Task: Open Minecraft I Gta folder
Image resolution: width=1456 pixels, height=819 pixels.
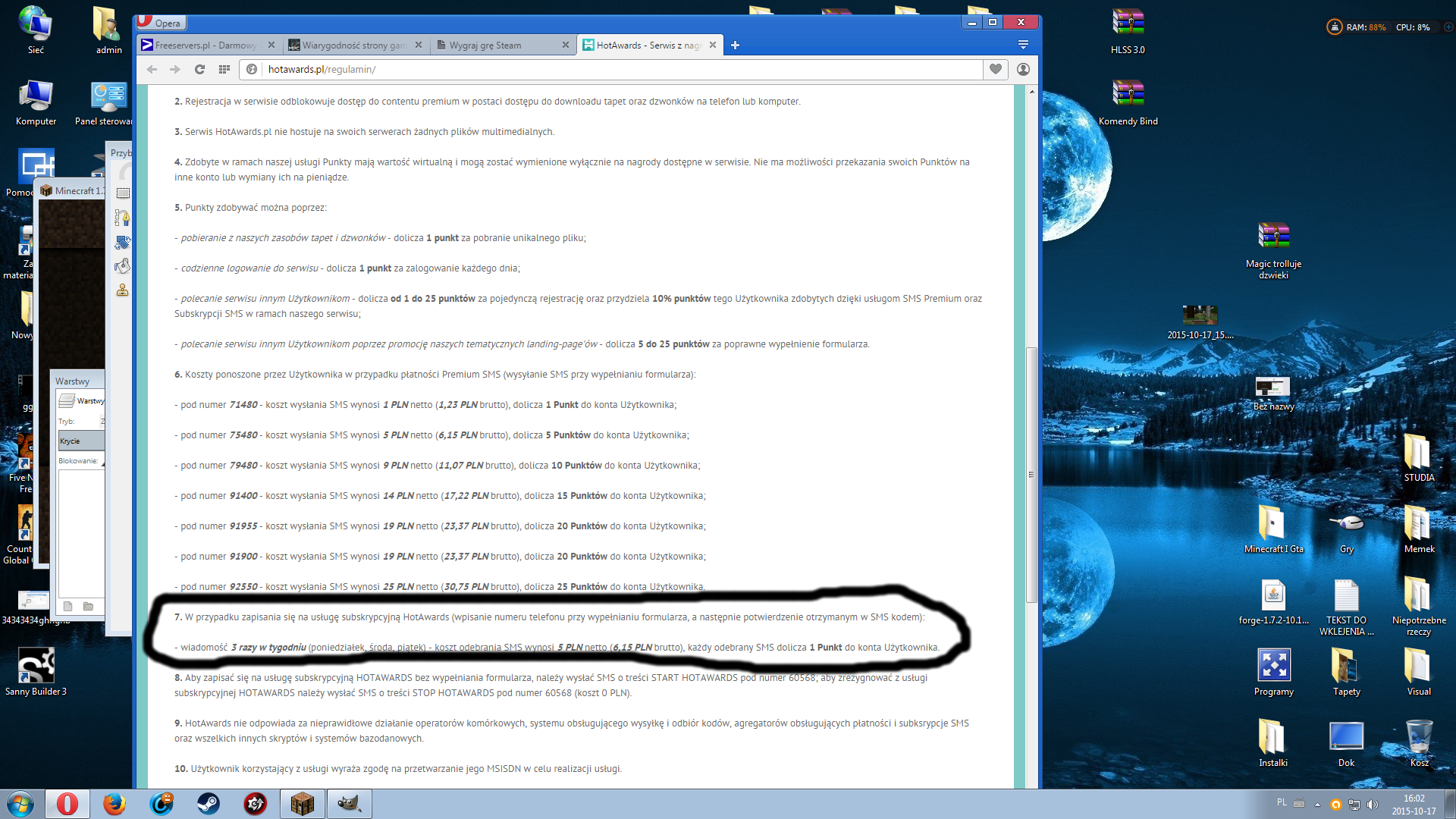Action: (1273, 529)
